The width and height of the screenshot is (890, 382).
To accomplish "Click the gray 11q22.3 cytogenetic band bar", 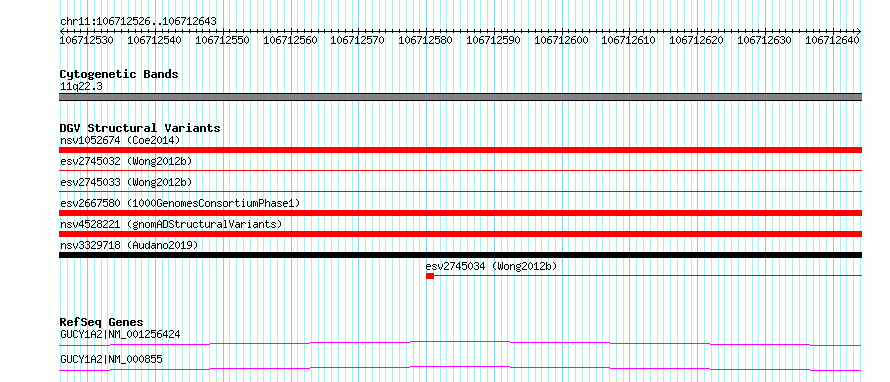I will tap(460, 97).
